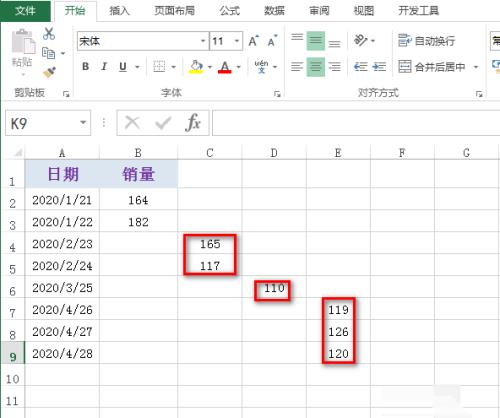Select the Format Painter brush
Screen dimensions: 500x418
49,72
